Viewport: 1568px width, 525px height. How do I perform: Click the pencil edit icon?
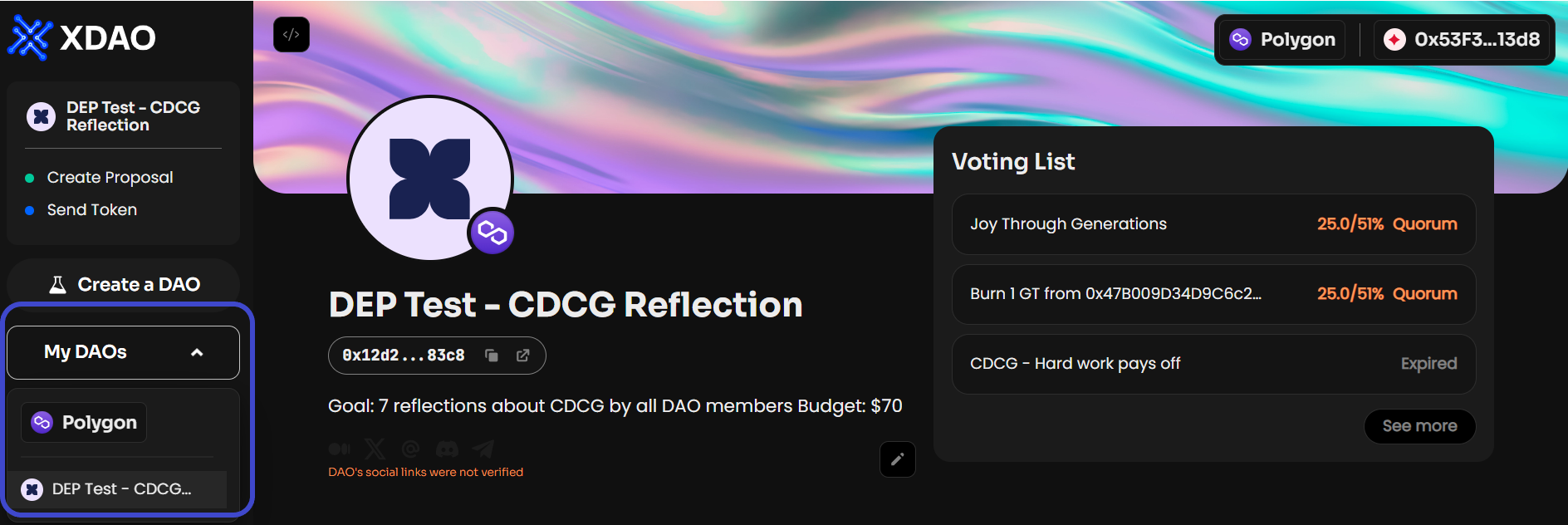(x=898, y=459)
